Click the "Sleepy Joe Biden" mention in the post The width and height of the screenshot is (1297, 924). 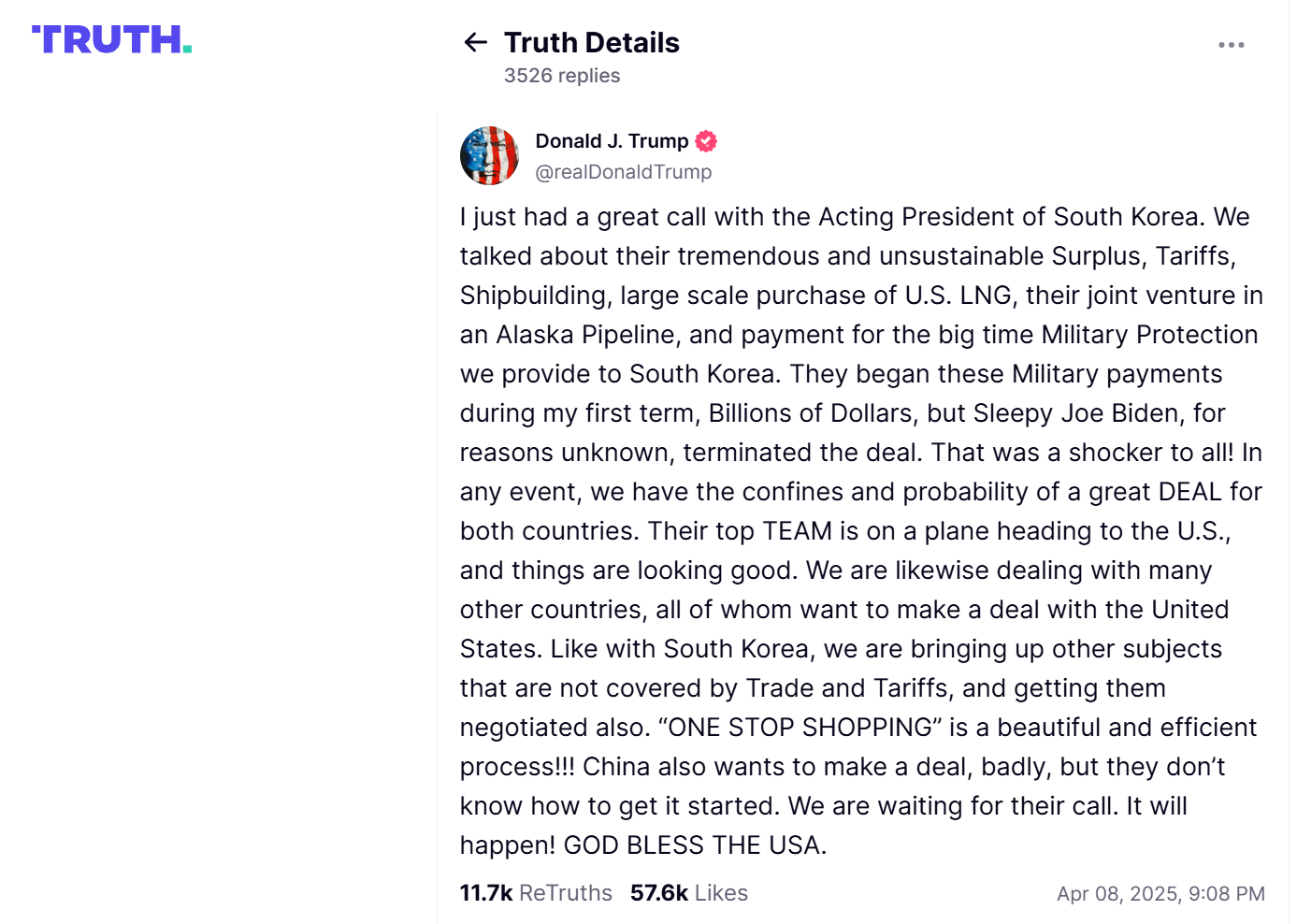tap(1076, 413)
